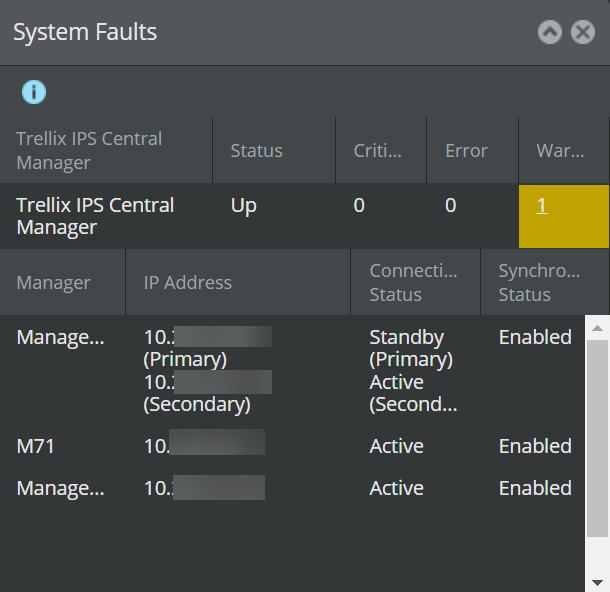Click the Status column header

coord(274,151)
